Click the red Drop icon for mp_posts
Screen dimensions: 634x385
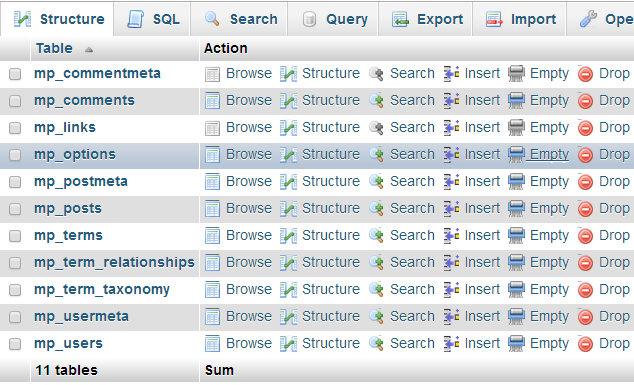(x=585, y=209)
